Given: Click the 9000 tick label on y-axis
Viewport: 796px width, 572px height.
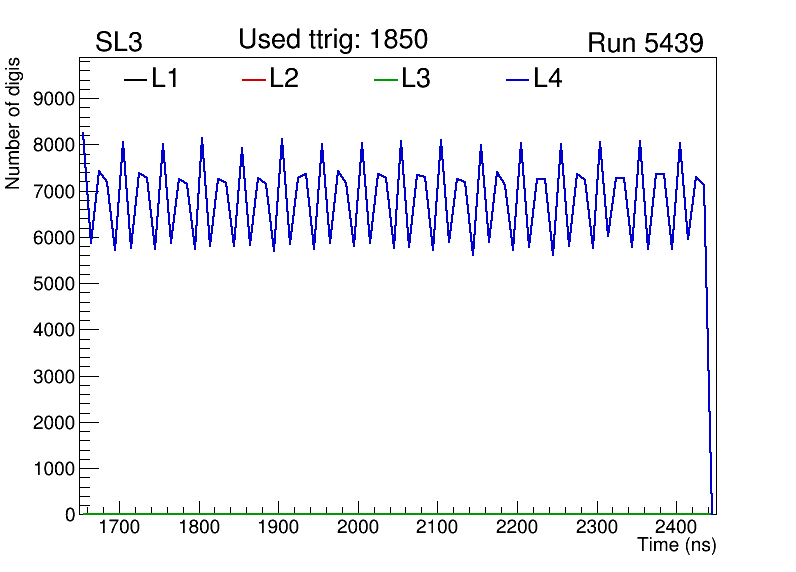Looking at the screenshot, I should point(56,98).
